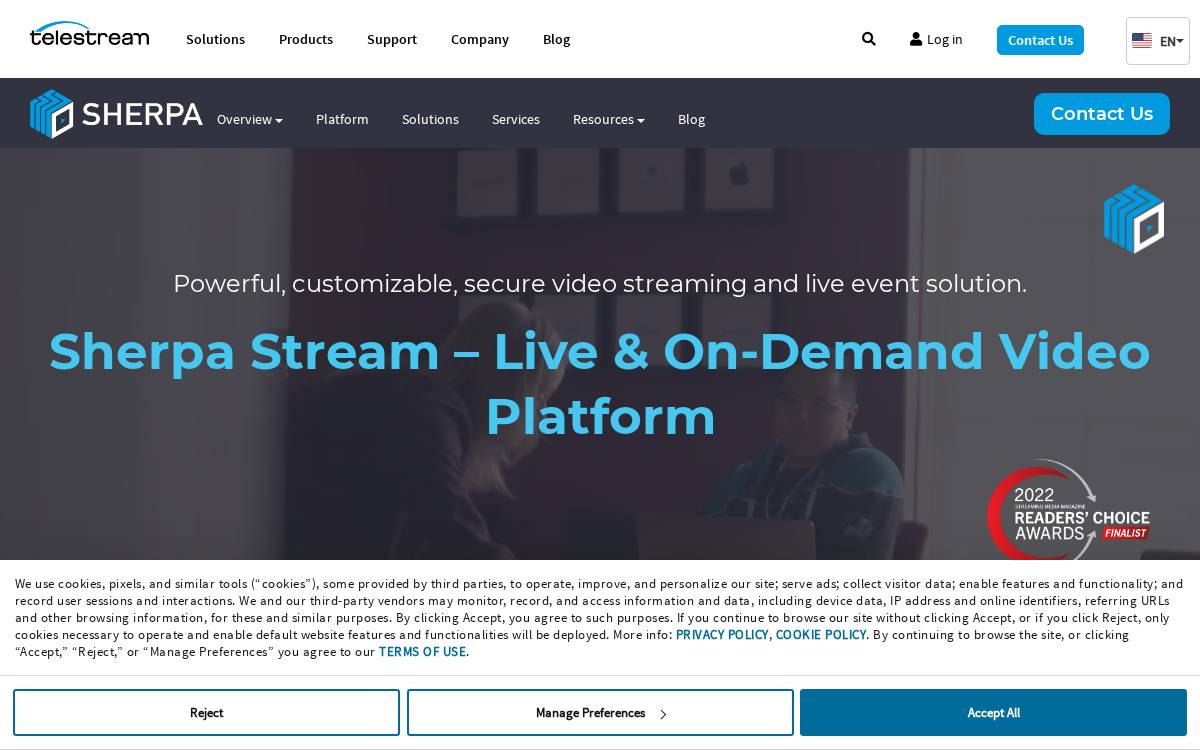Viewport: 1200px width, 750px height.
Task: Open Manage Preferences for cookies
Action: [600, 713]
